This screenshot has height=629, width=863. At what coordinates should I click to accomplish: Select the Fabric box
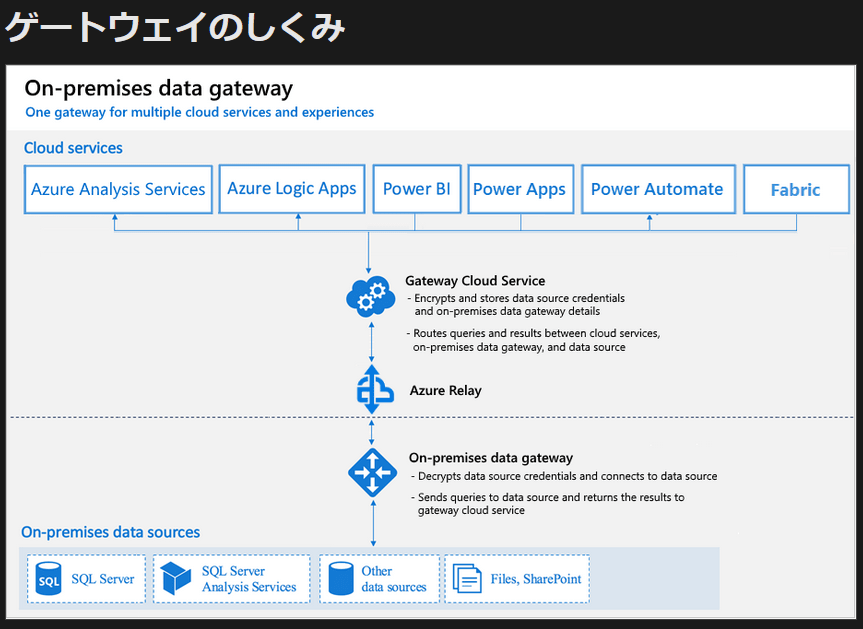796,189
